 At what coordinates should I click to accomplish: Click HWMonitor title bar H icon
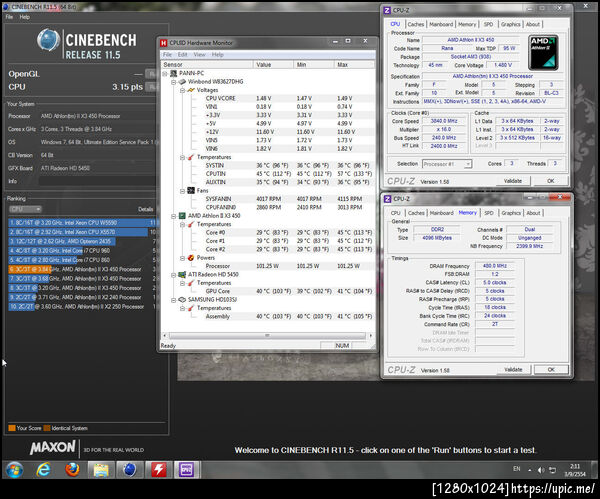pos(164,42)
